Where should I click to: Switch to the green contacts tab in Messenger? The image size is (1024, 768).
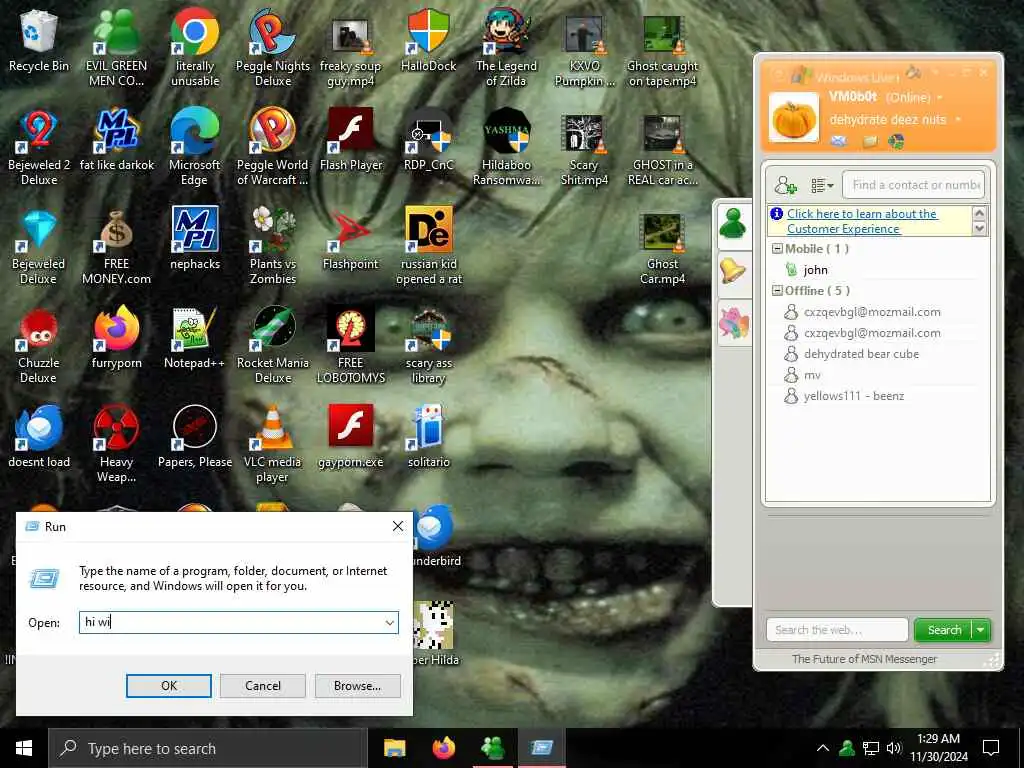[733, 225]
